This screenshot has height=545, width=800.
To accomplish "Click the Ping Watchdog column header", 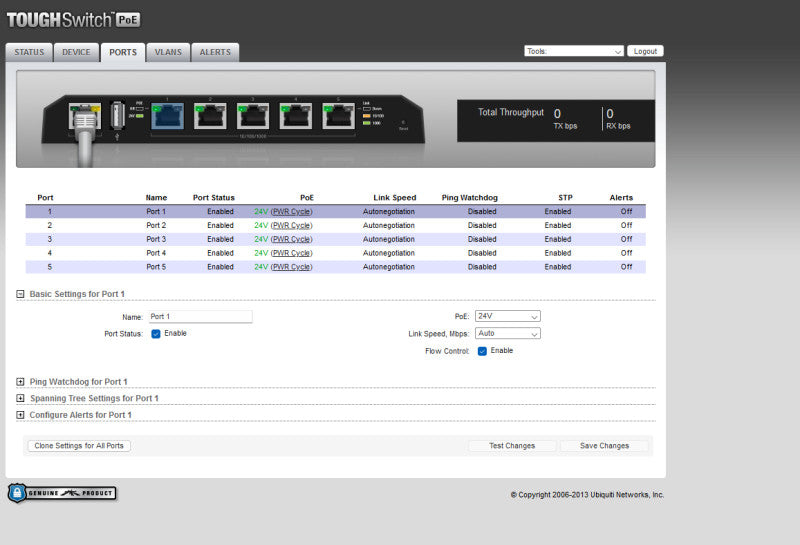I will [x=469, y=197].
